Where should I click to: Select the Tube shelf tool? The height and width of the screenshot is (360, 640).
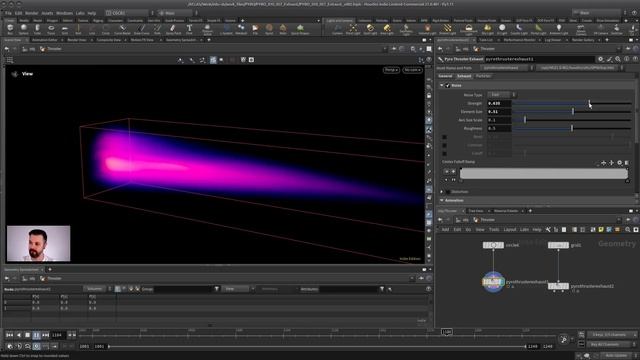(37, 29)
